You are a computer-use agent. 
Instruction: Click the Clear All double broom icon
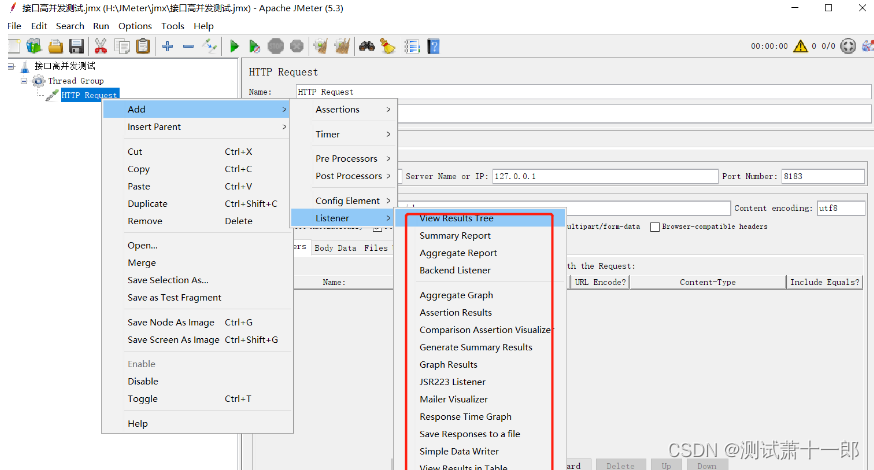(x=342, y=46)
